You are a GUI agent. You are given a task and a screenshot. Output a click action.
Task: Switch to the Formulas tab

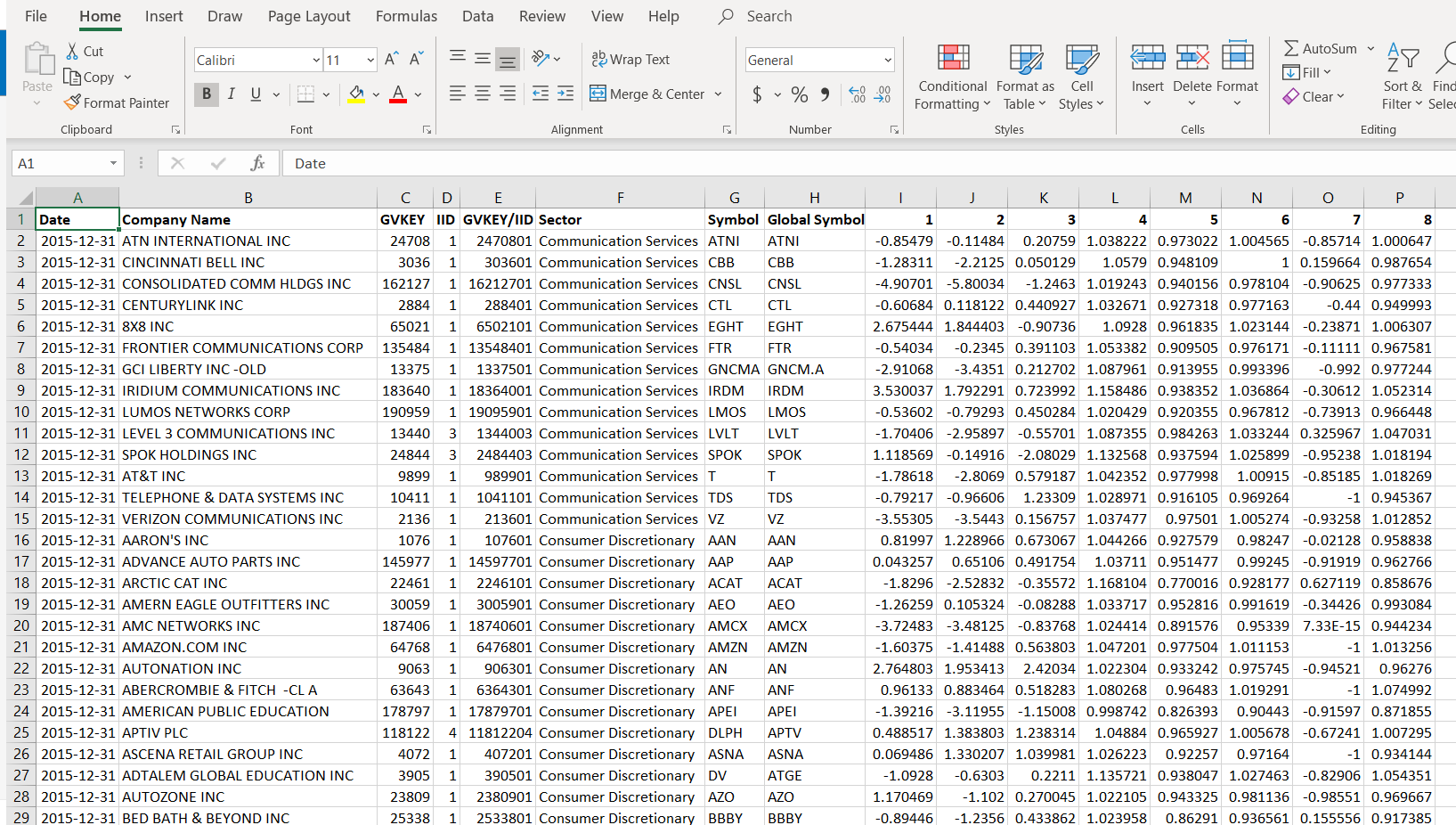coord(406,16)
